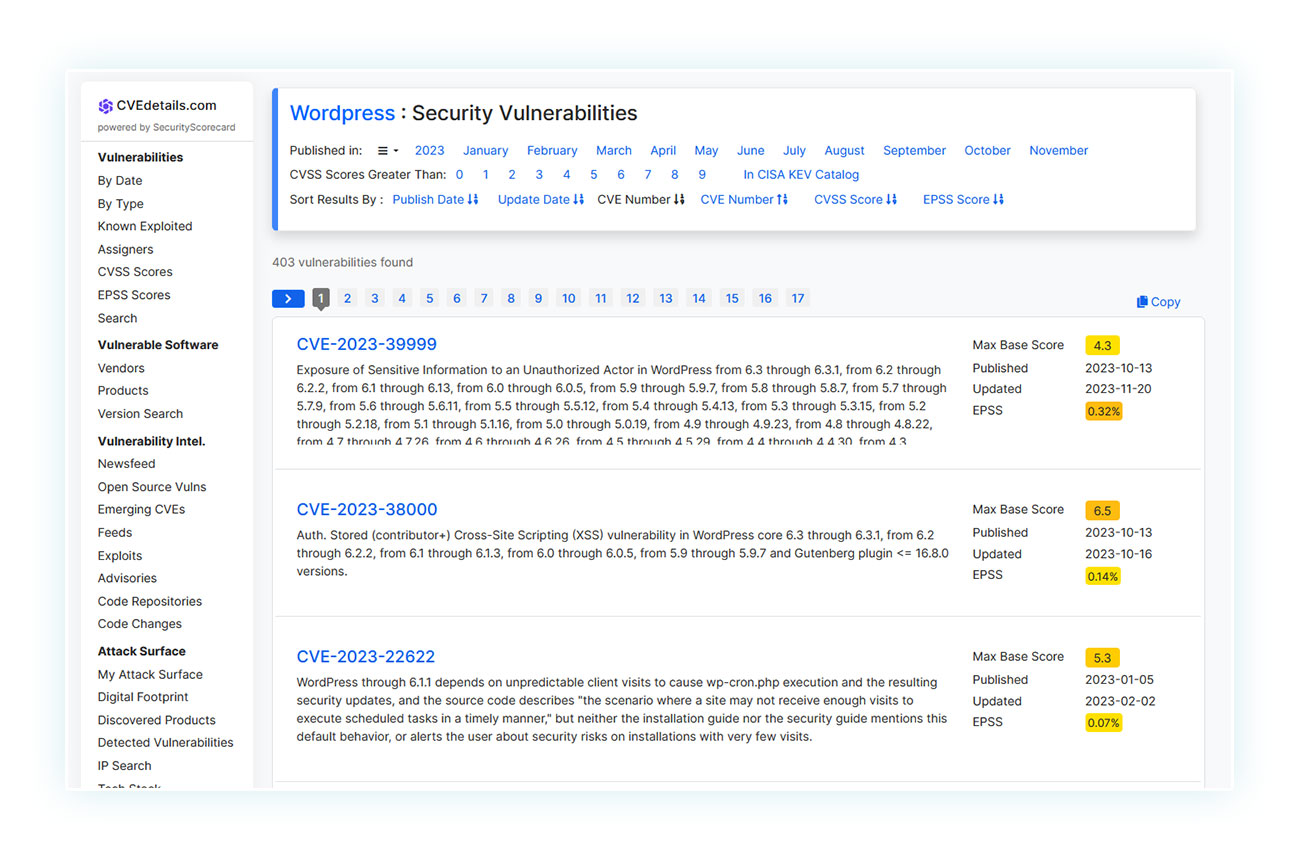This screenshot has height=860, width=1300.
Task: Sort results by Update Date descending
Action: (540, 200)
